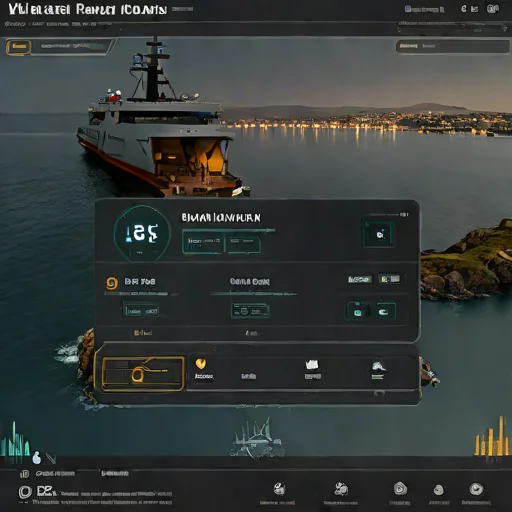Open the teal square icon beside panel heading
The width and height of the screenshot is (512, 512).
pos(379,234)
